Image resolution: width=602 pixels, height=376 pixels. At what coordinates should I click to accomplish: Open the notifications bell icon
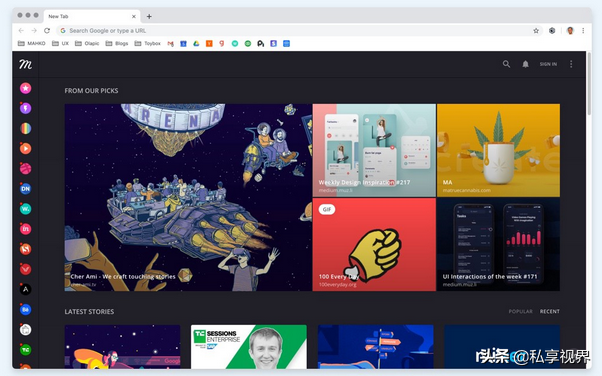(x=525, y=64)
